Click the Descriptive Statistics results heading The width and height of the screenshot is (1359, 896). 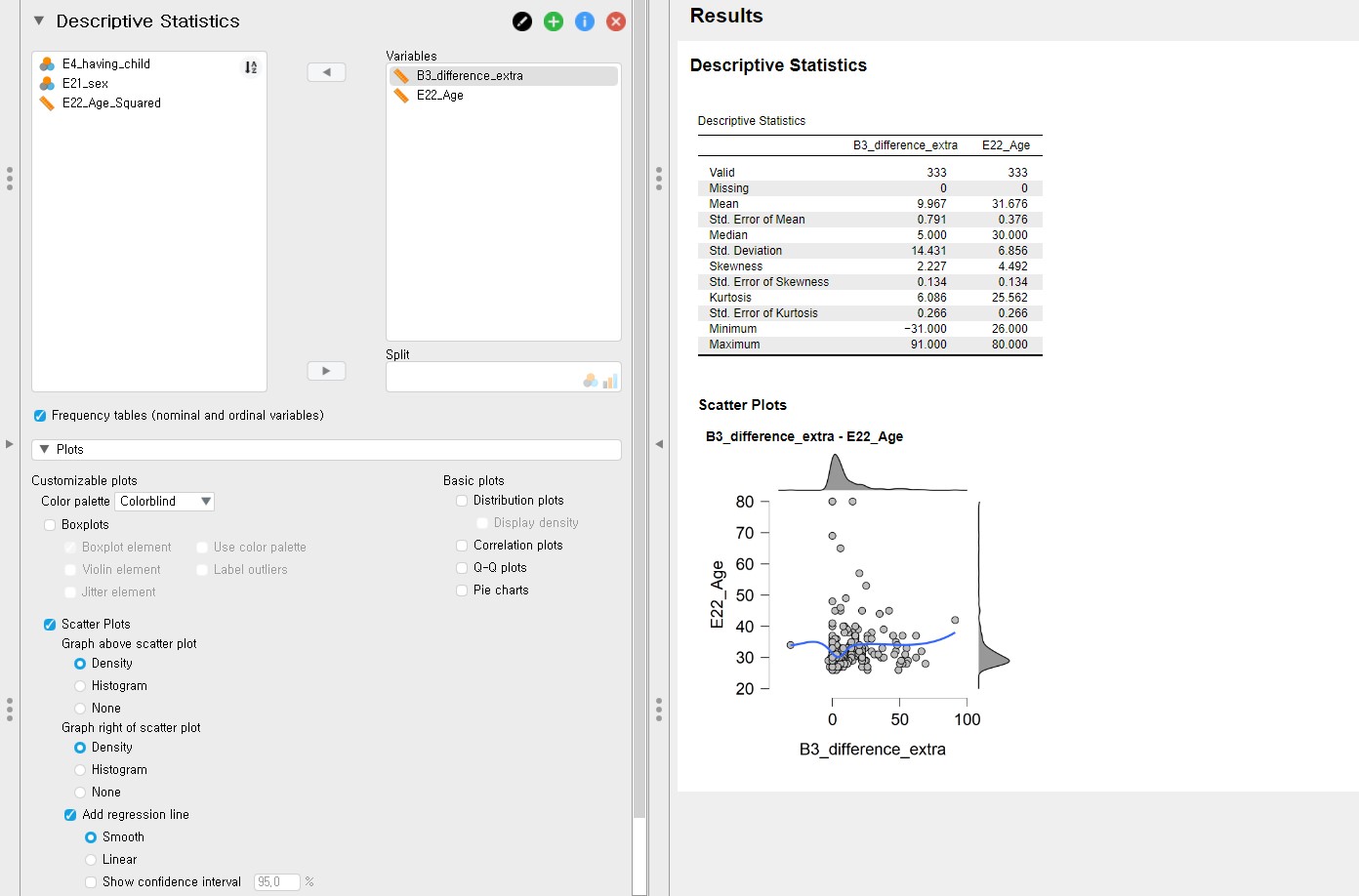point(778,65)
